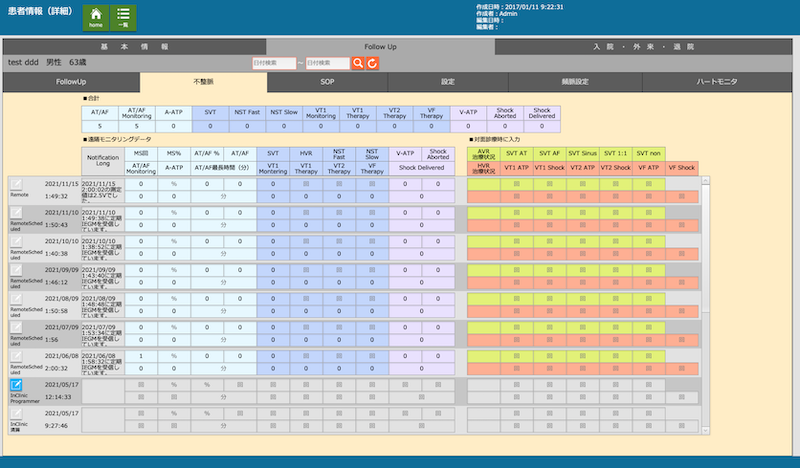This screenshot has height=468, width=800.
Task: Click the orange reset/refresh icon
Action: point(373,63)
